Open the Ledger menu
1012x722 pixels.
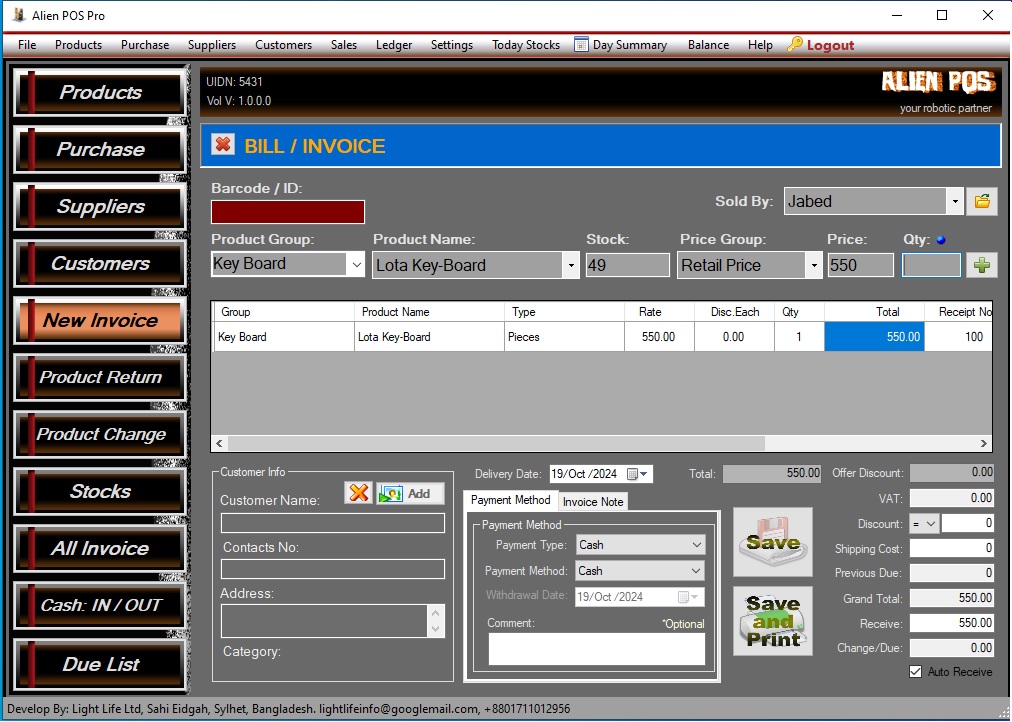pyautogui.click(x=394, y=45)
